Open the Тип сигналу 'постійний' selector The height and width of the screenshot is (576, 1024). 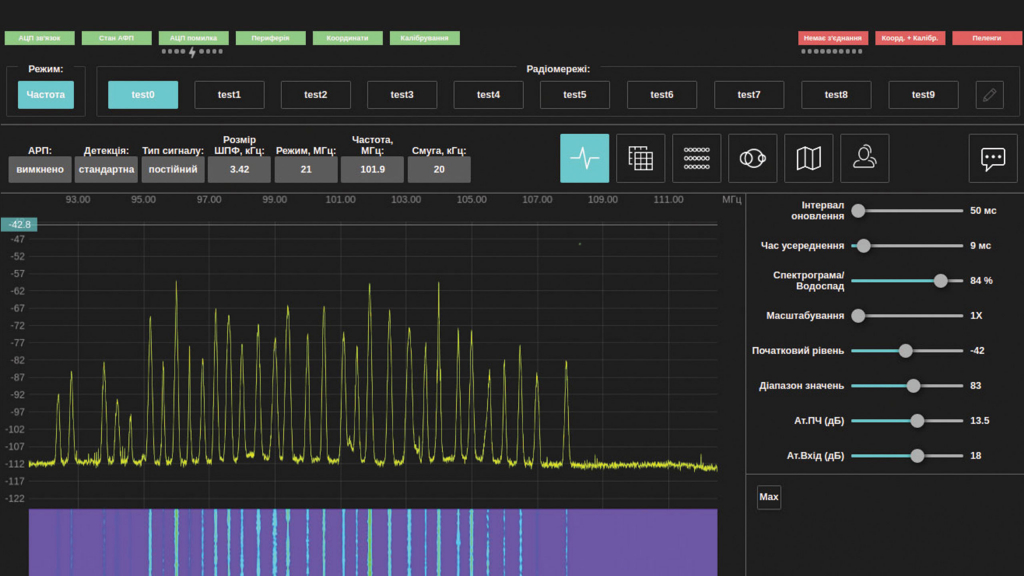tap(174, 169)
